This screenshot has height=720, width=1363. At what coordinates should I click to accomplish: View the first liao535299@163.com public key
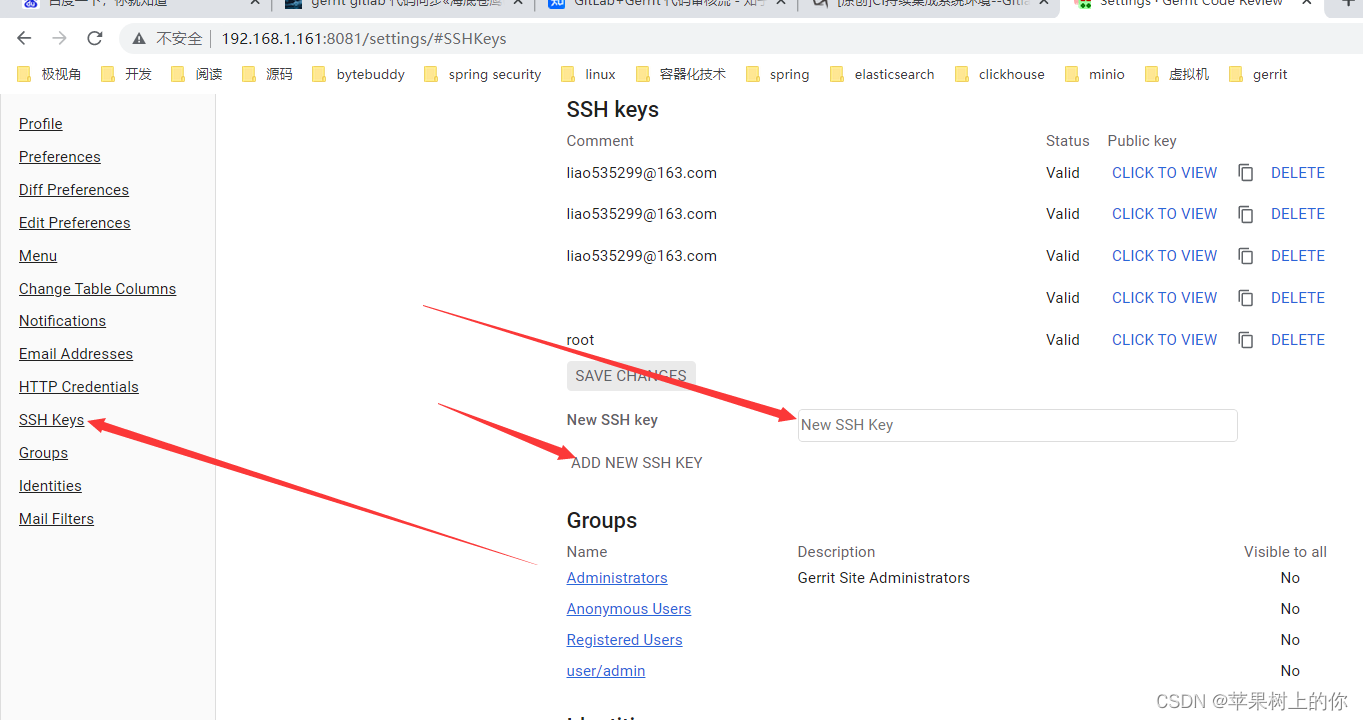pos(1165,173)
